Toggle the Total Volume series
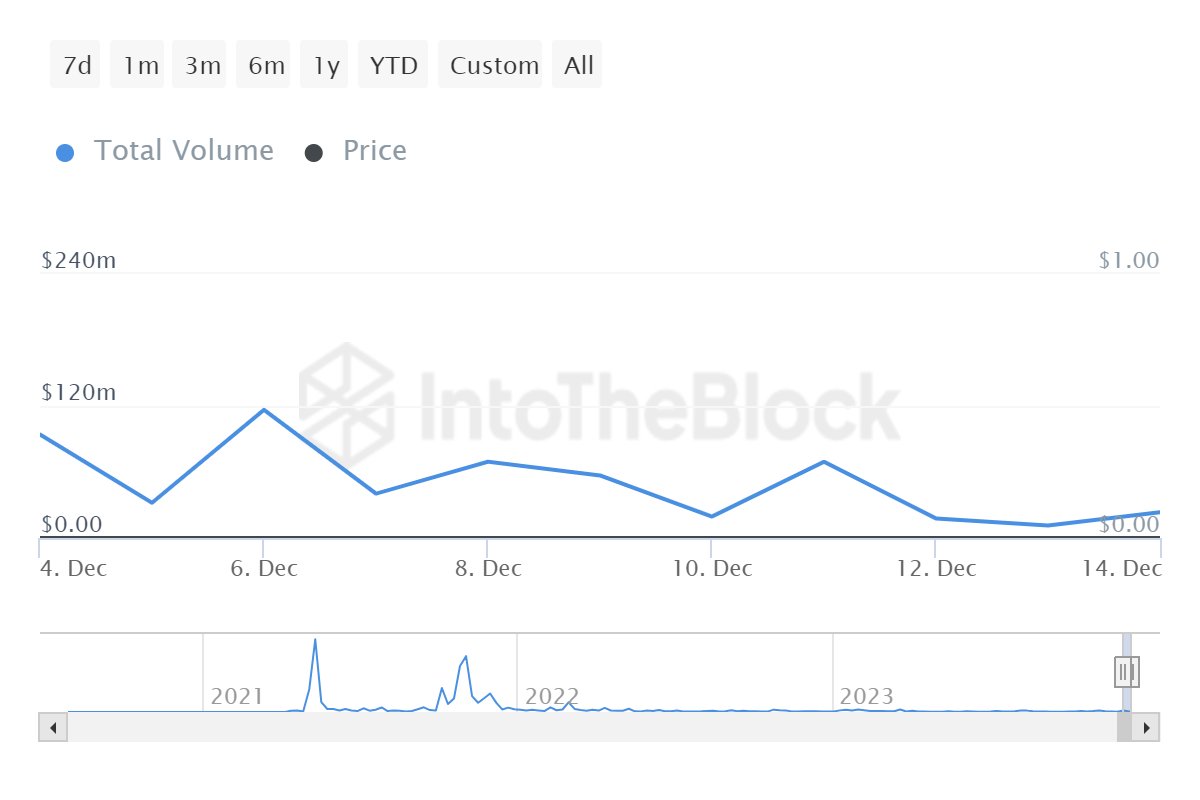This screenshot has width=1200, height=800. tap(183, 151)
